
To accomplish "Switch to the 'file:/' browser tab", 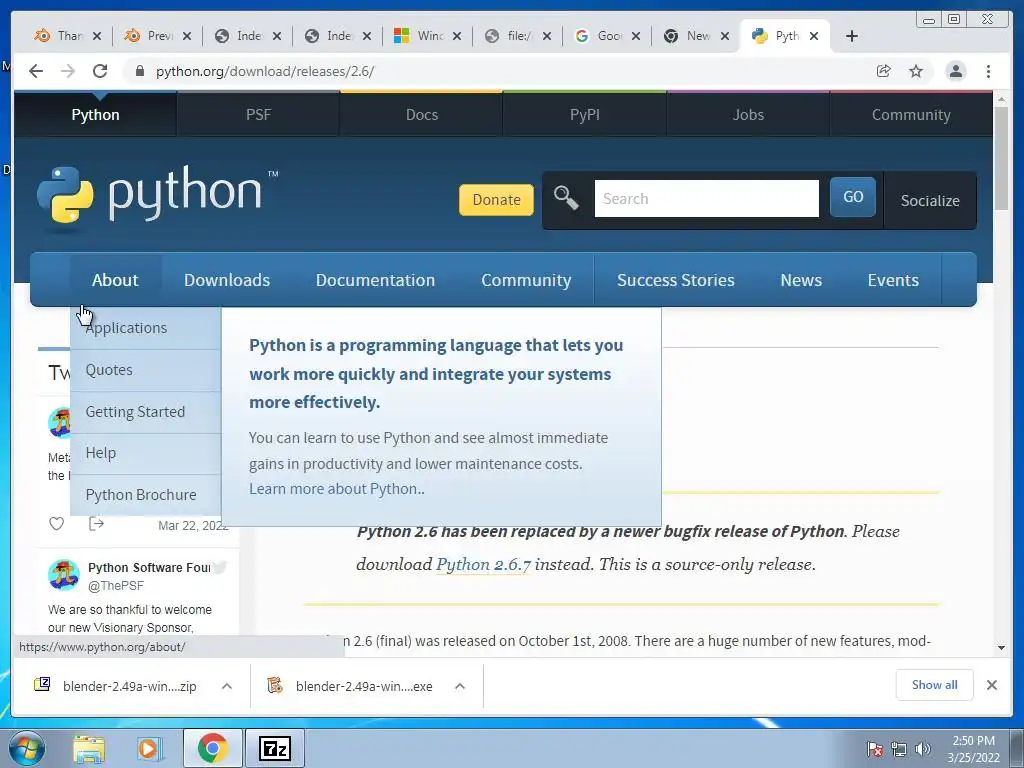I will coord(516,36).
